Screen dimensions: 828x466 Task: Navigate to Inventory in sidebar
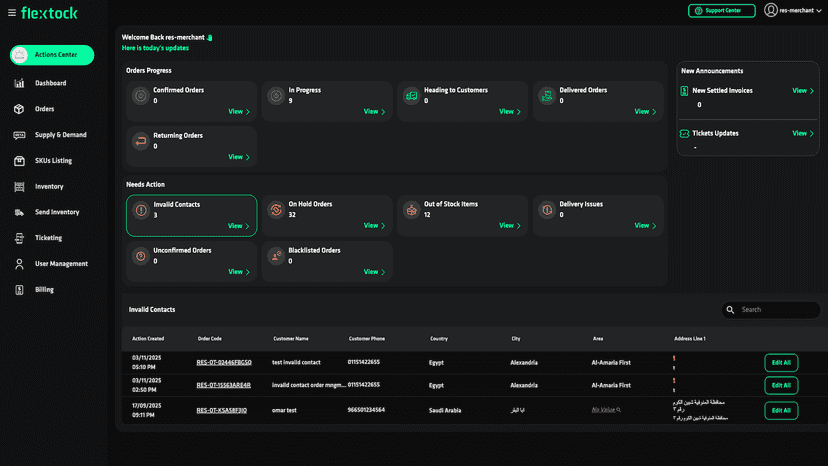(49, 187)
